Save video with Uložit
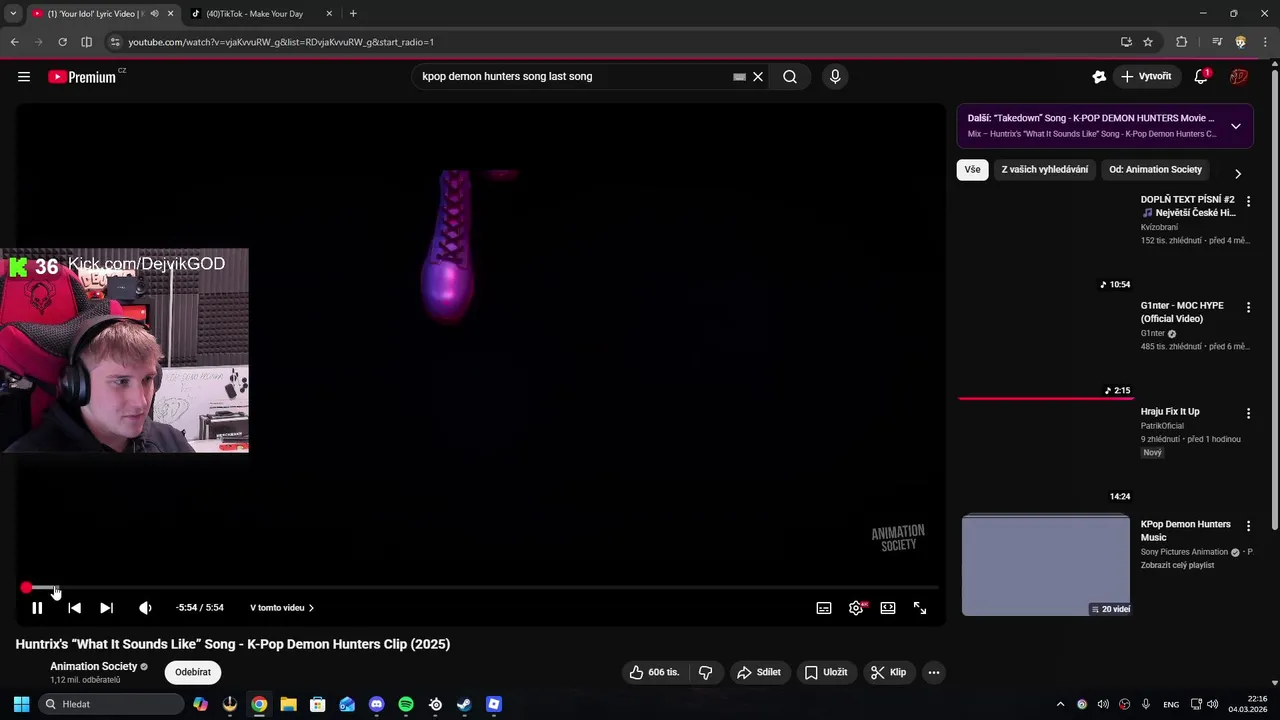The image size is (1280, 720). [826, 673]
